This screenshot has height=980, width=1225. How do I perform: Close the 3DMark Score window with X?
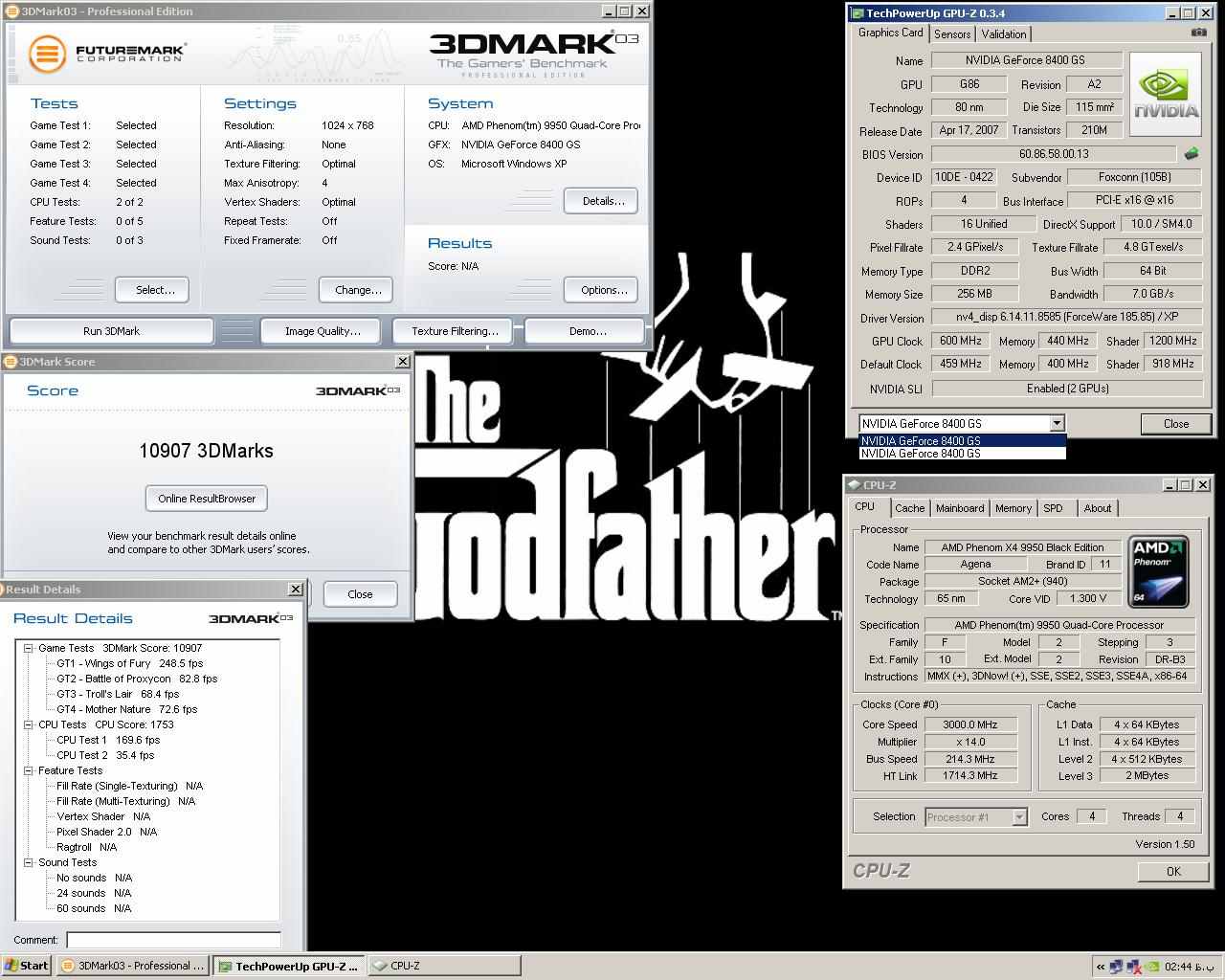click(403, 362)
